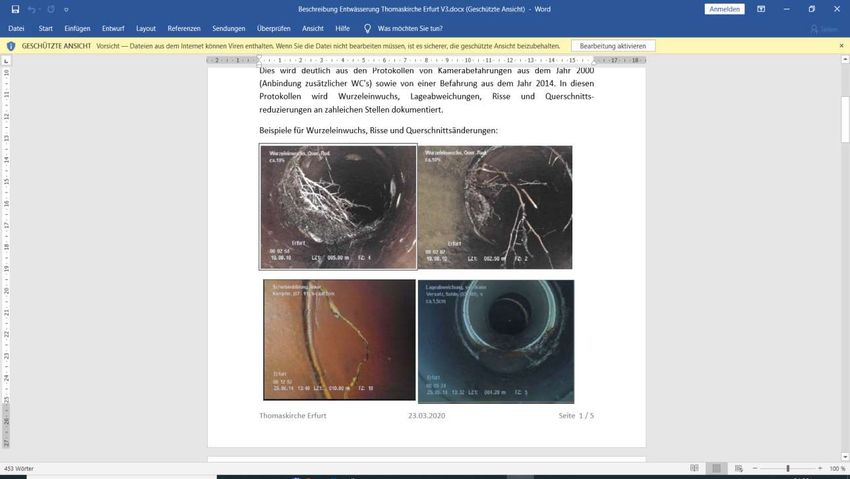The height and width of the screenshot is (479, 850).
Task: Close the protected view message bar
Action: [841, 46]
